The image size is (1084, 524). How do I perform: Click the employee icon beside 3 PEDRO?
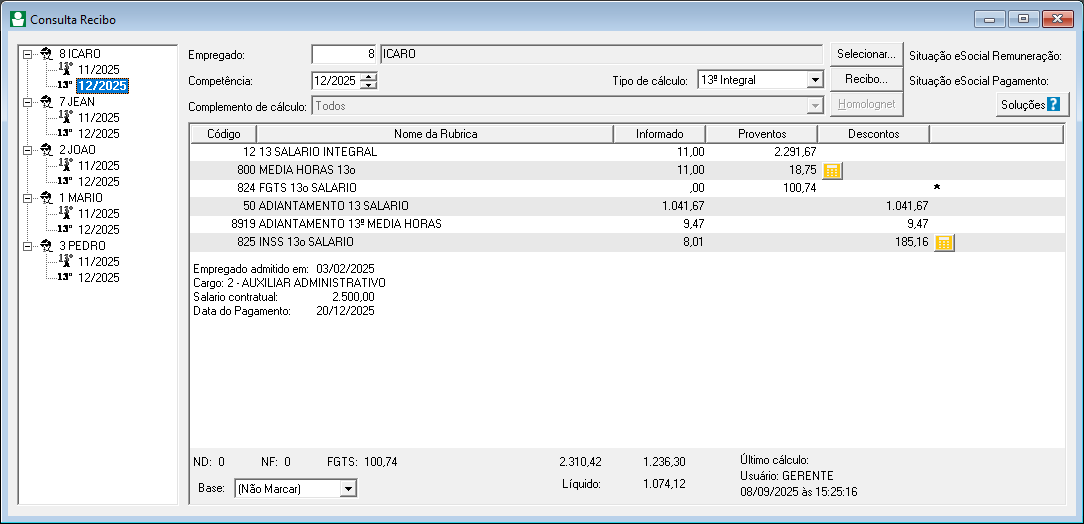[47, 245]
